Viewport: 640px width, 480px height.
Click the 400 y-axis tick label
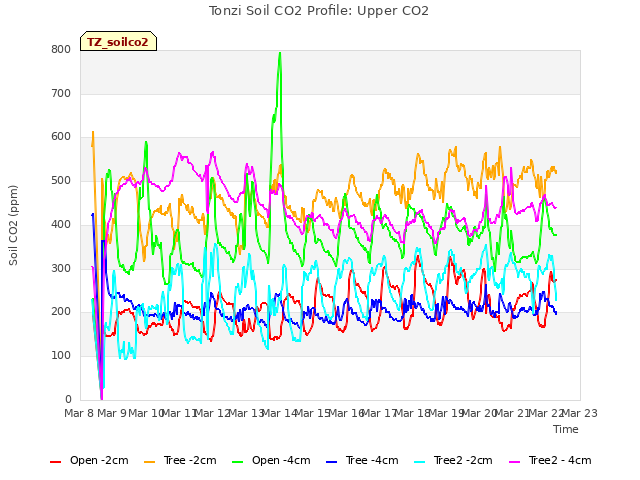[61, 224]
